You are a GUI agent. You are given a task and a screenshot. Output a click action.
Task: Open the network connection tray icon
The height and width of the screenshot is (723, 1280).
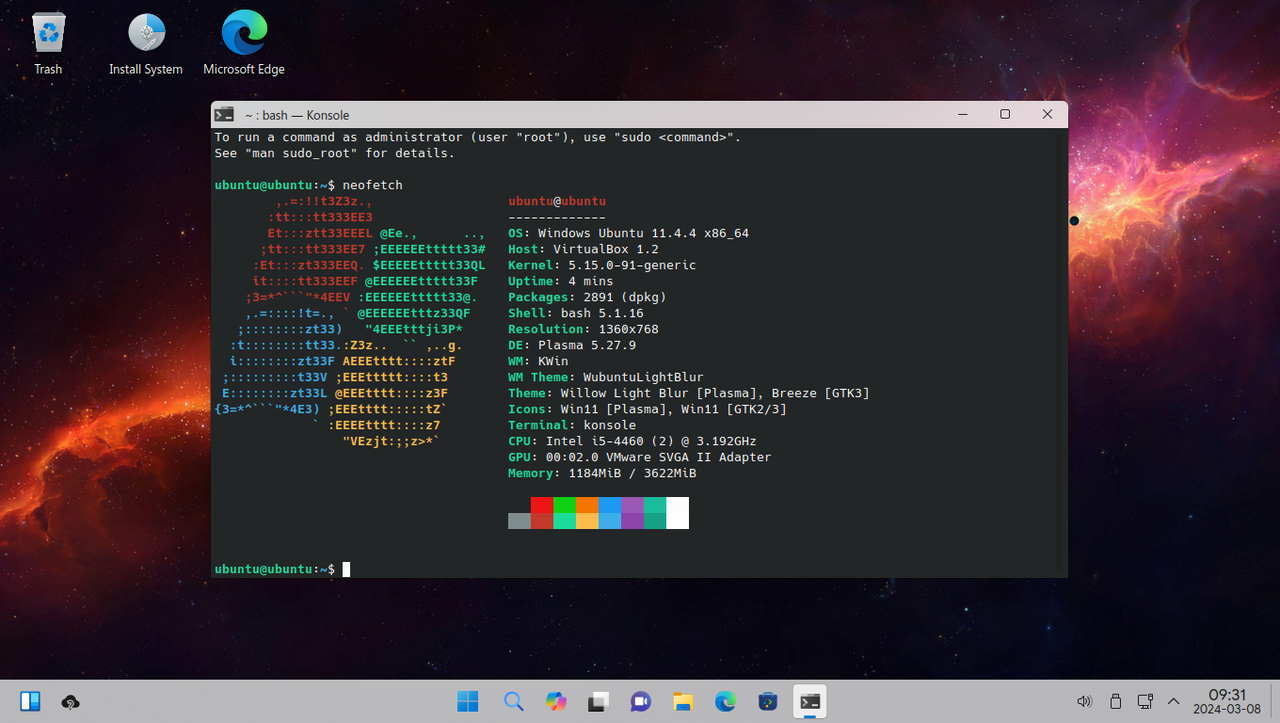[x=1146, y=702]
